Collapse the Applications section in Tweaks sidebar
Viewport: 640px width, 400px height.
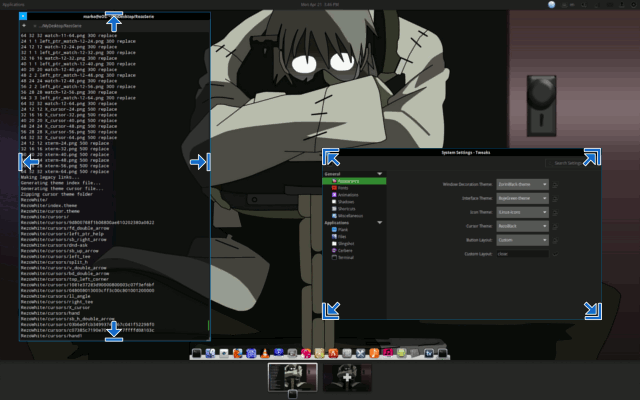pyautogui.click(x=380, y=223)
